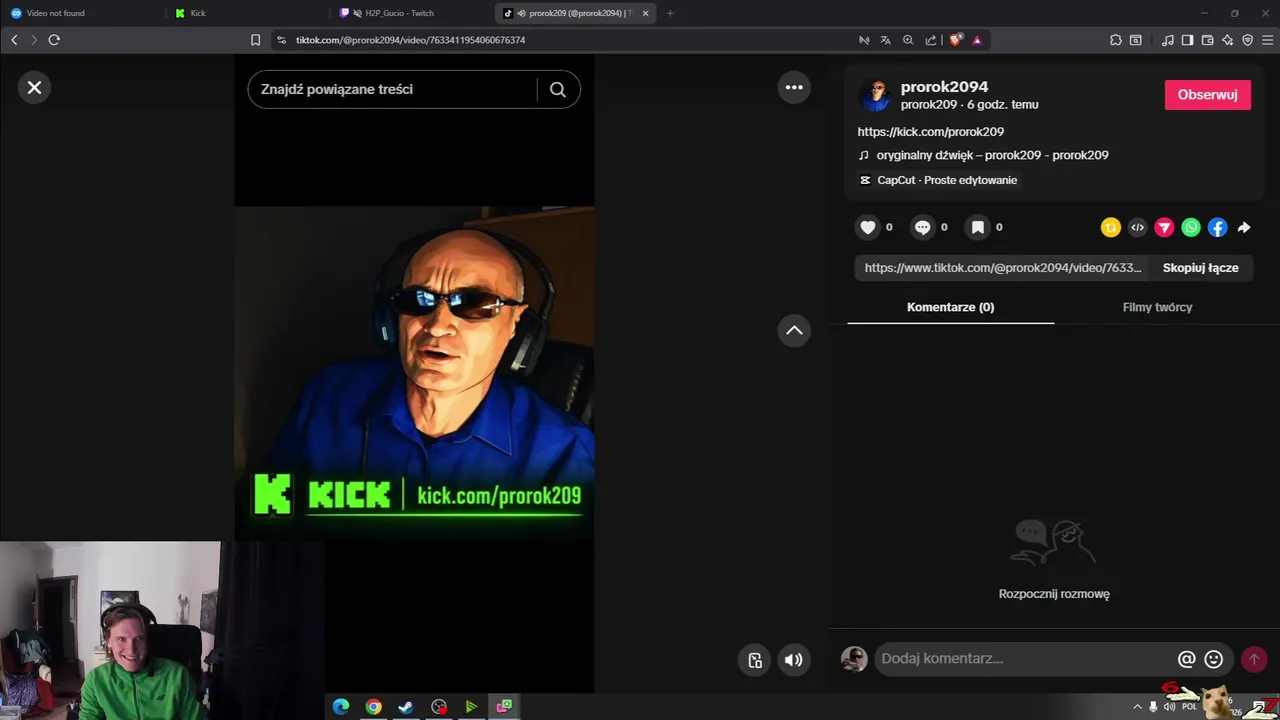Open CapCut Proste edytowanie link

(x=947, y=180)
